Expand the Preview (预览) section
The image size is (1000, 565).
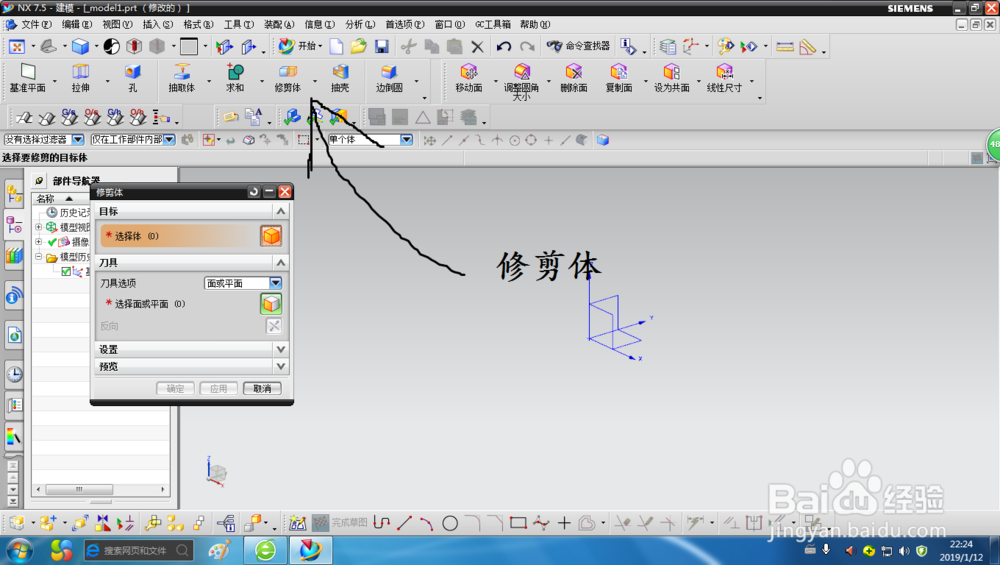click(281, 367)
